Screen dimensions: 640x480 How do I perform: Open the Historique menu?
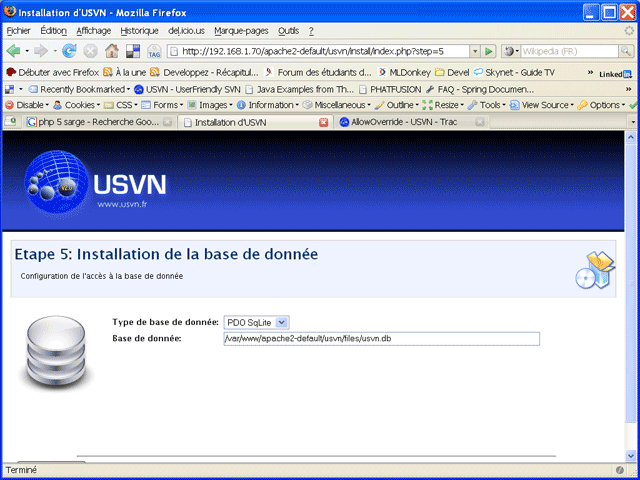(x=139, y=31)
